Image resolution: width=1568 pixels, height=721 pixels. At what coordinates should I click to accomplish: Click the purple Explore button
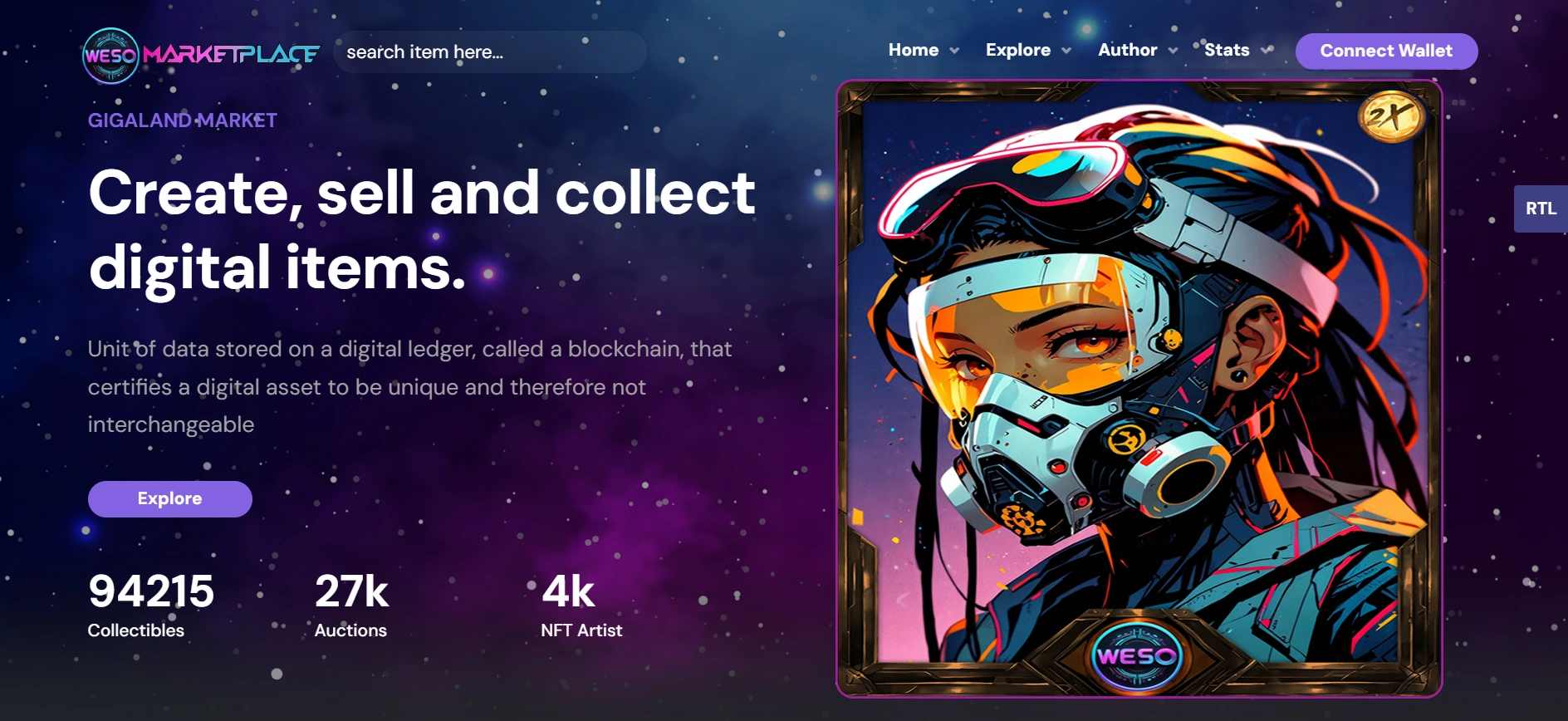click(170, 498)
